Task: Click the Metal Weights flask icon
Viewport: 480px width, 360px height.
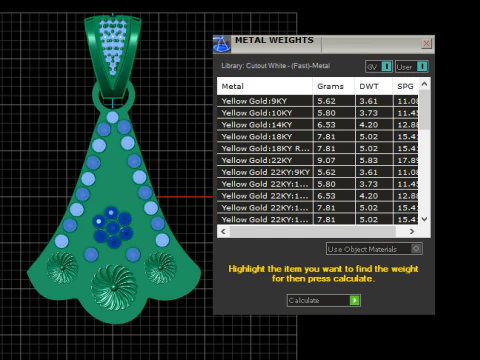Action: coord(221,44)
